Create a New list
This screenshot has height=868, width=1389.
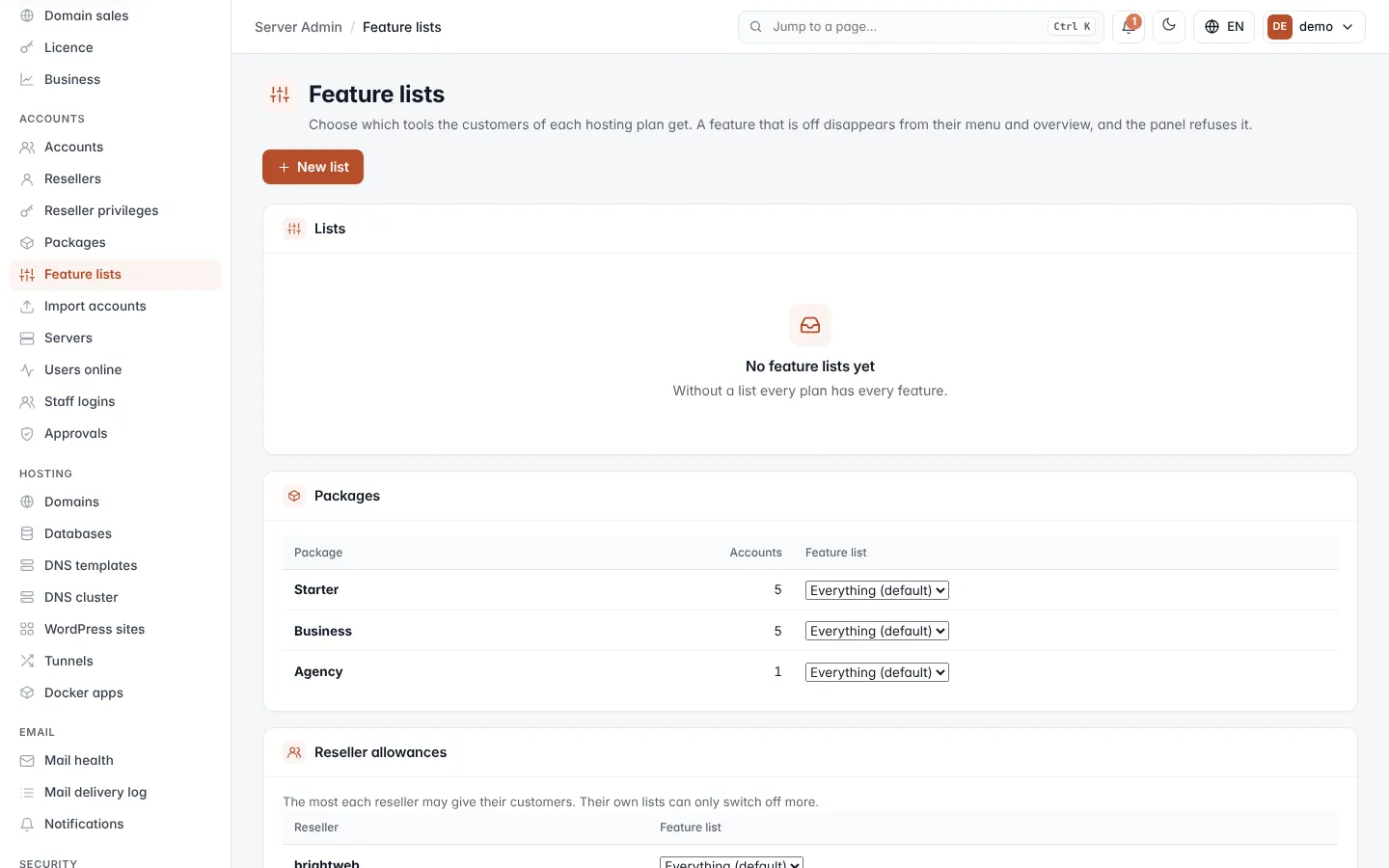(x=313, y=167)
